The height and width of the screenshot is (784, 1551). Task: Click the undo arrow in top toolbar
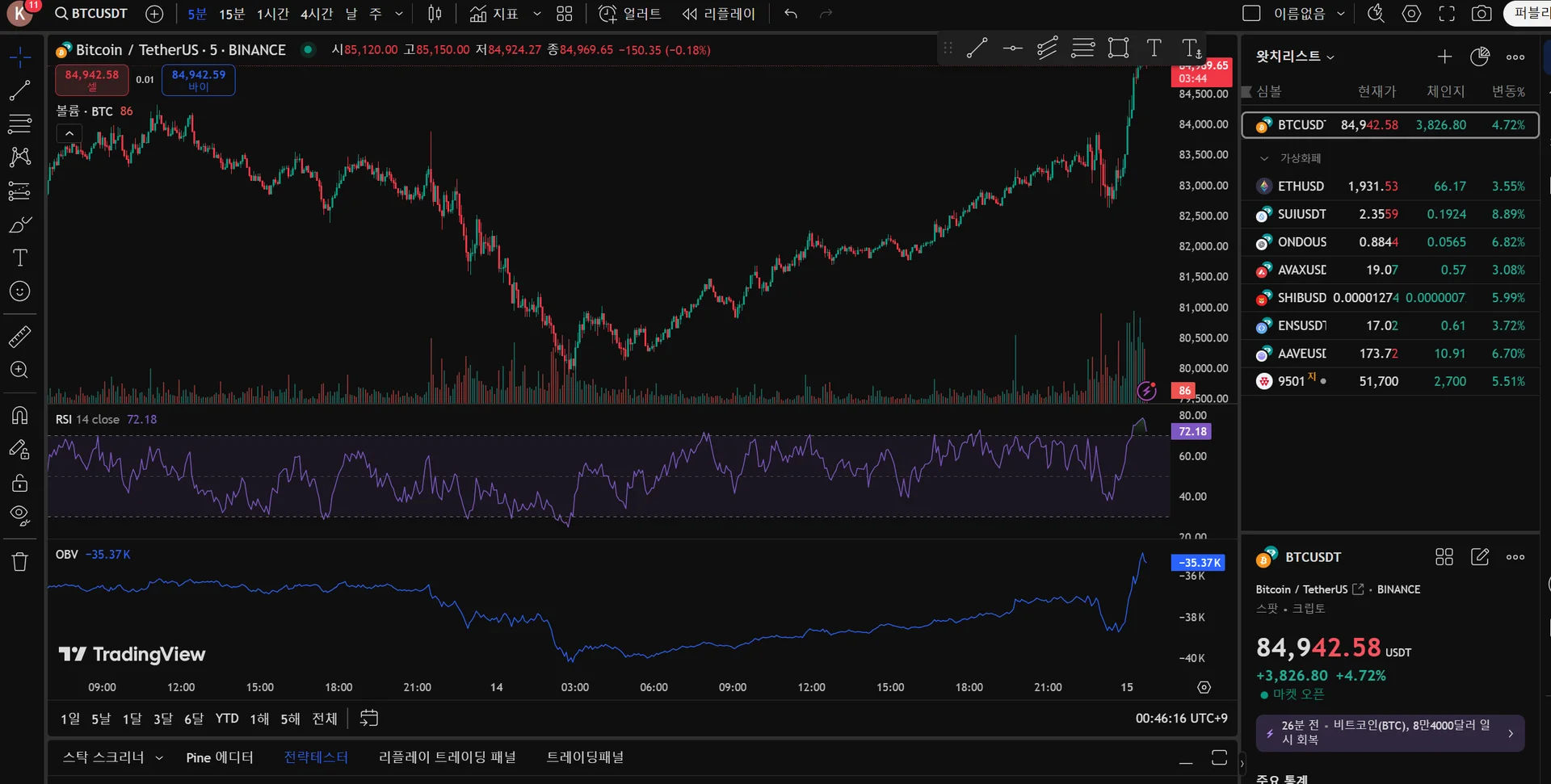tap(790, 14)
